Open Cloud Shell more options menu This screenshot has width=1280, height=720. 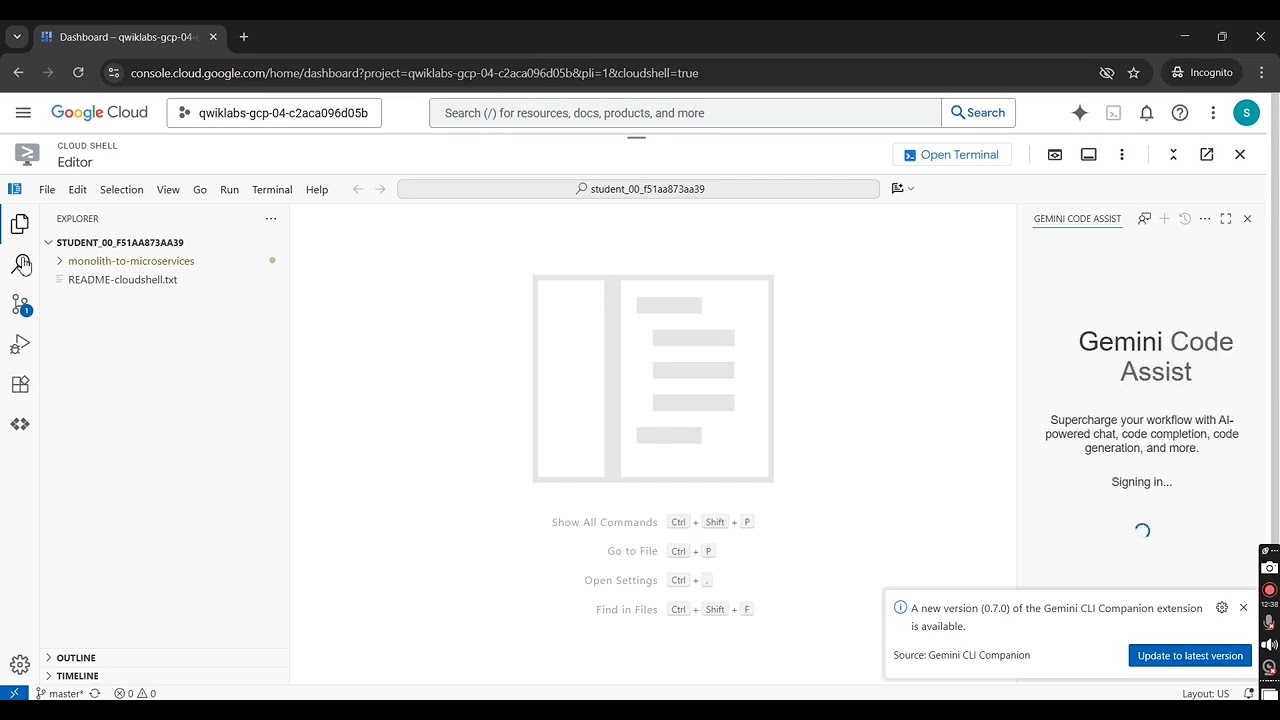click(1122, 155)
